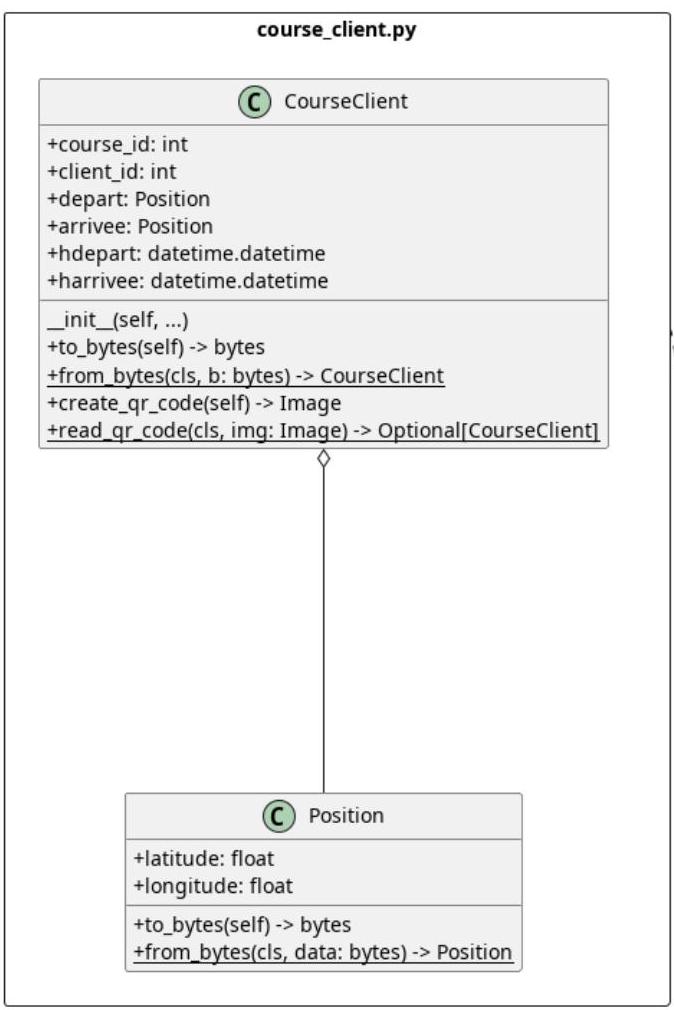The width and height of the screenshot is (674, 1010).
Task: Click the +client_id: int attribute
Action: 111,171
